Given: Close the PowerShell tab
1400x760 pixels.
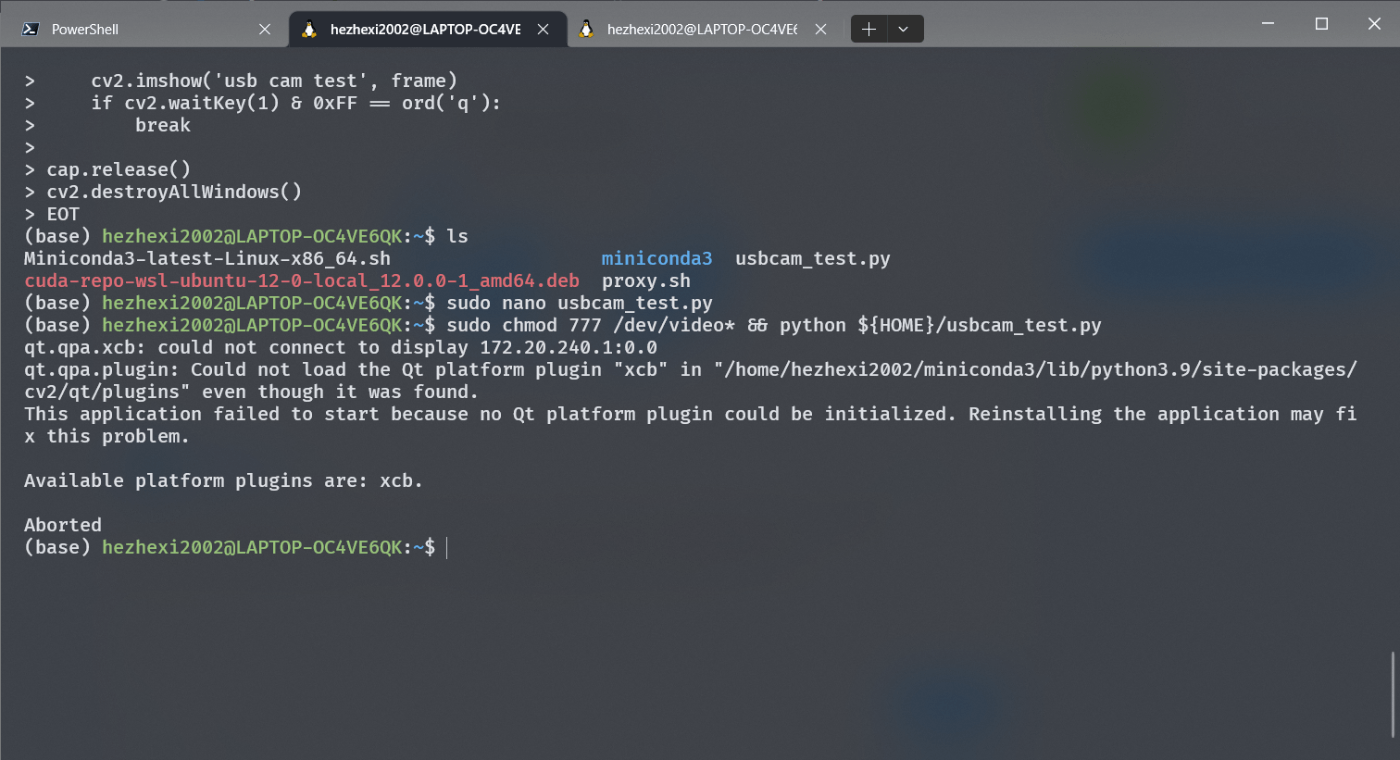Looking at the screenshot, I should pyautogui.click(x=265, y=29).
